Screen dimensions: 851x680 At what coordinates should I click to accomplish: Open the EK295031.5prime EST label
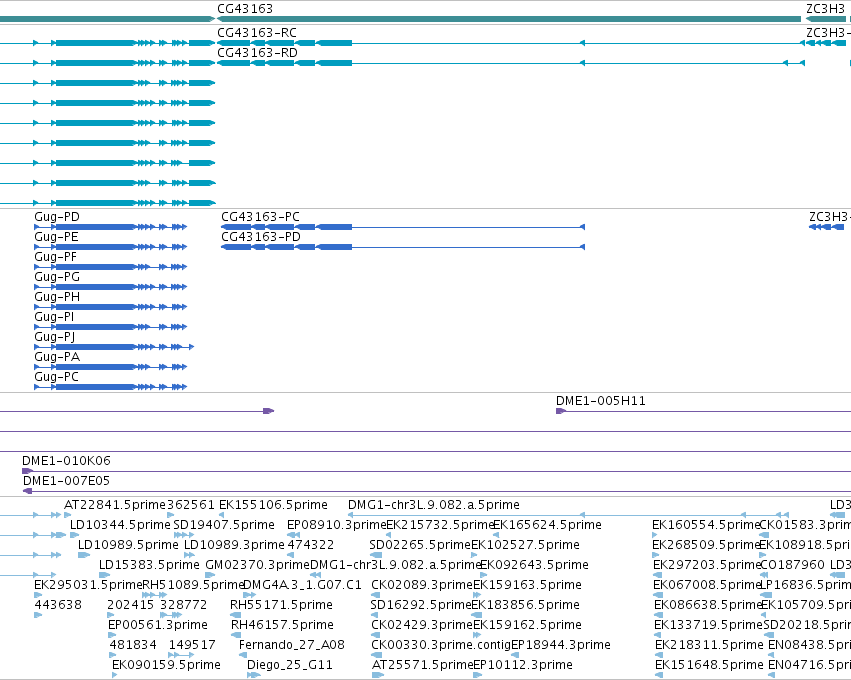(88, 585)
